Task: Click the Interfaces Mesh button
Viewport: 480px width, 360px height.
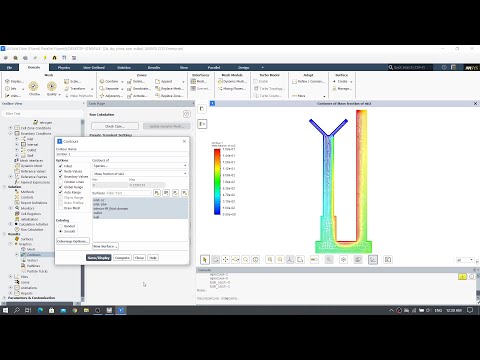Action: 199,81
